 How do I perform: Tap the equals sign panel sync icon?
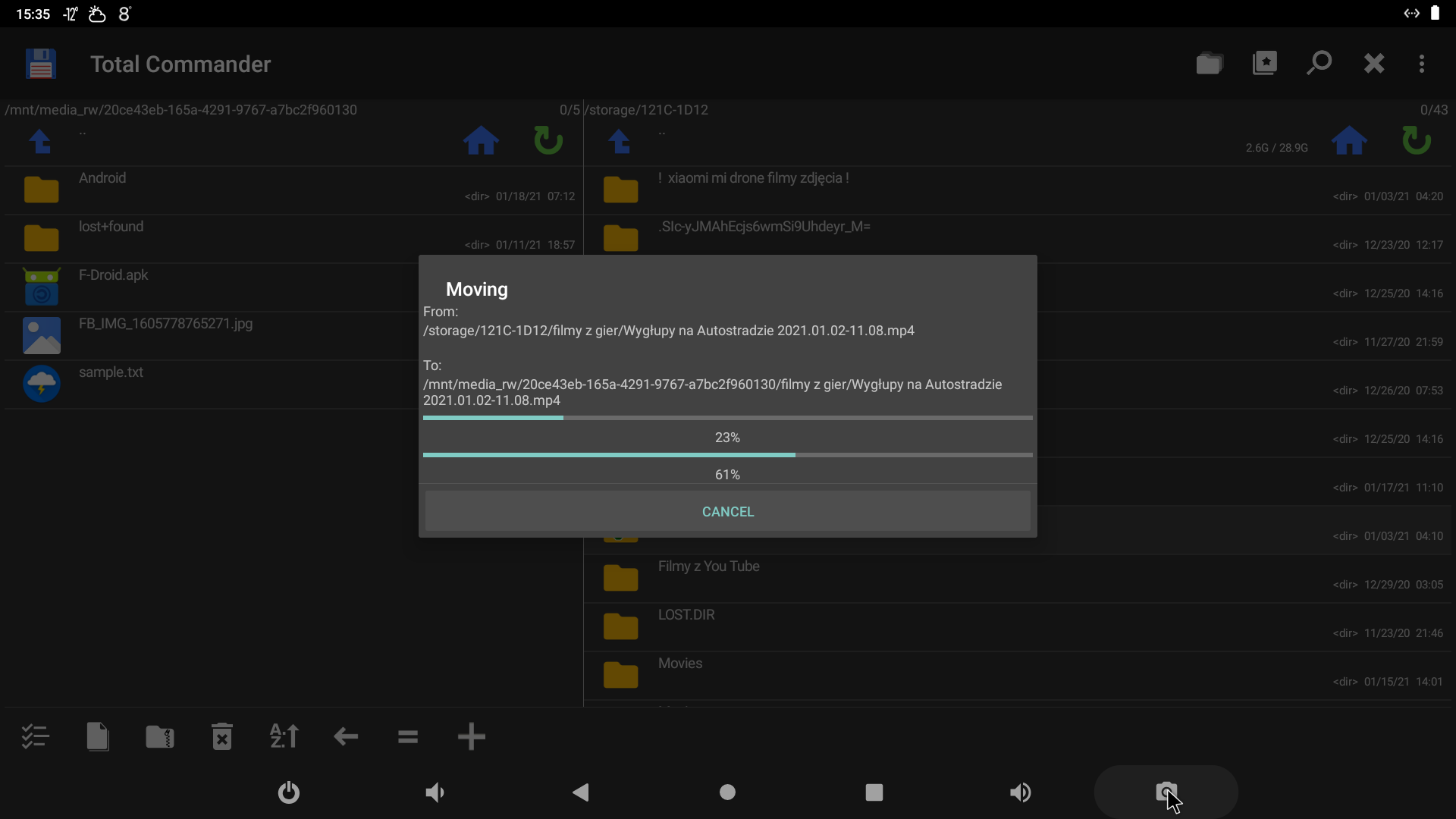(x=408, y=736)
